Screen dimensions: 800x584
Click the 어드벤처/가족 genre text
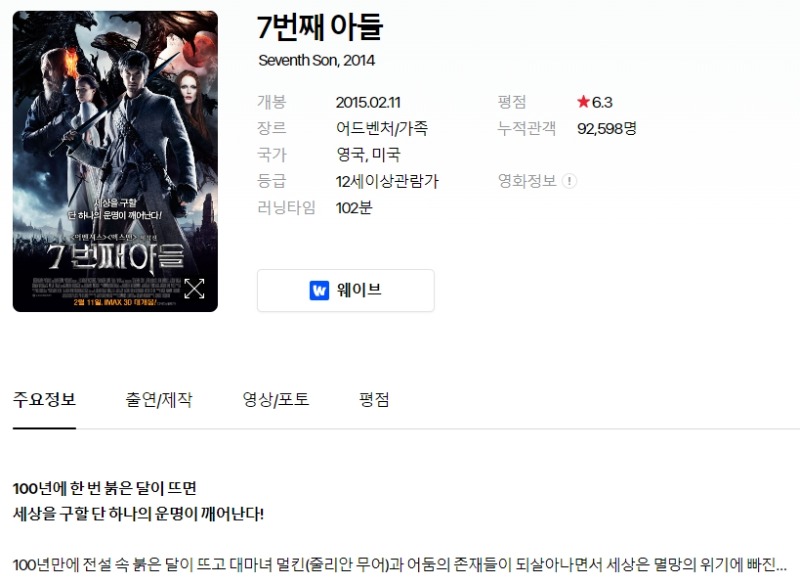tap(382, 128)
